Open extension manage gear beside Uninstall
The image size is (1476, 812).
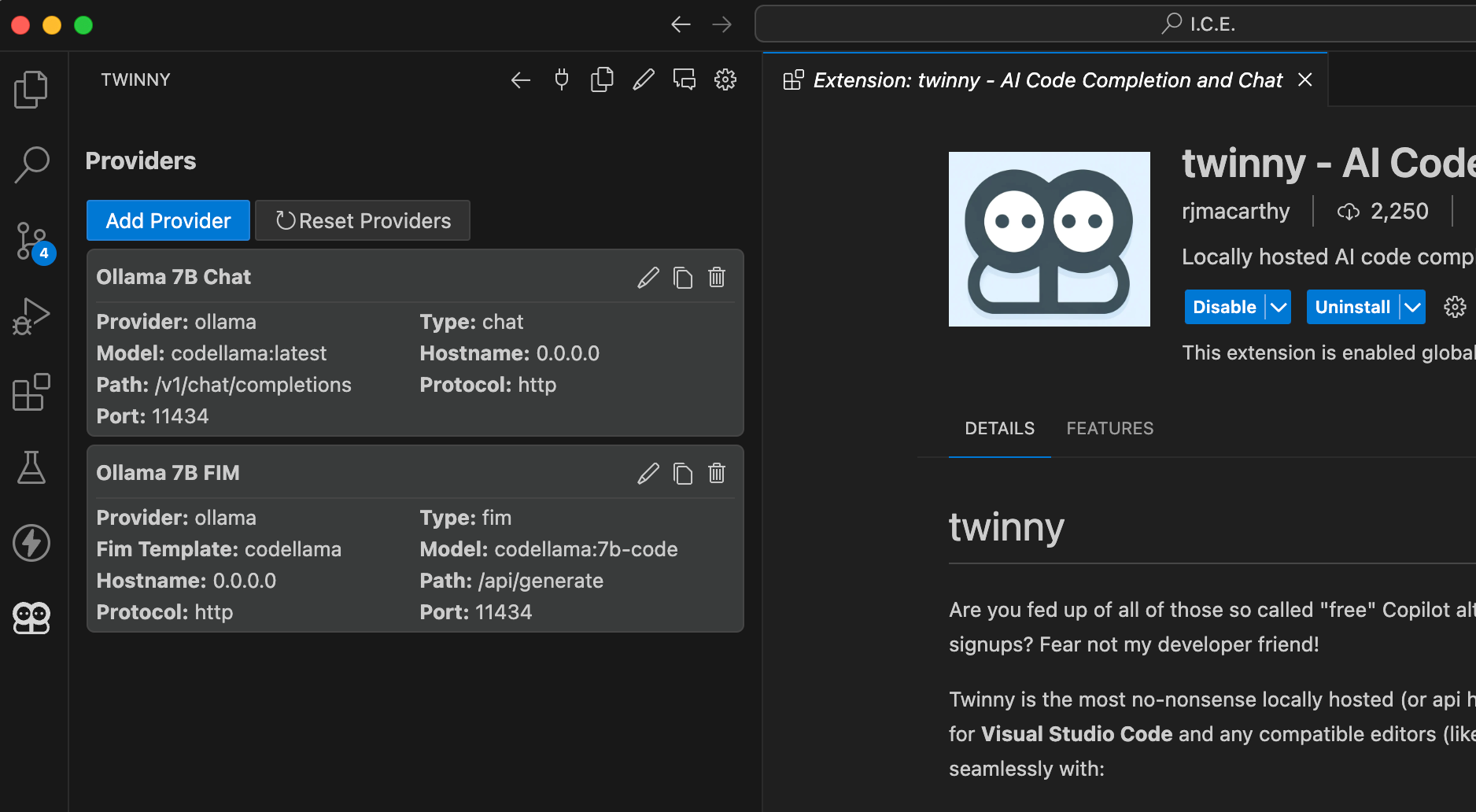(x=1455, y=307)
